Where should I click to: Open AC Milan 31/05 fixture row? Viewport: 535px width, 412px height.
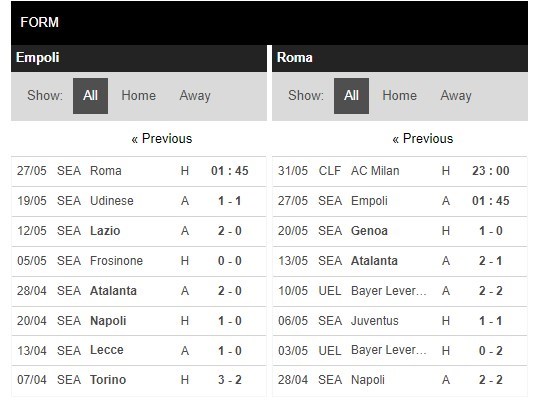click(x=400, y=171)
